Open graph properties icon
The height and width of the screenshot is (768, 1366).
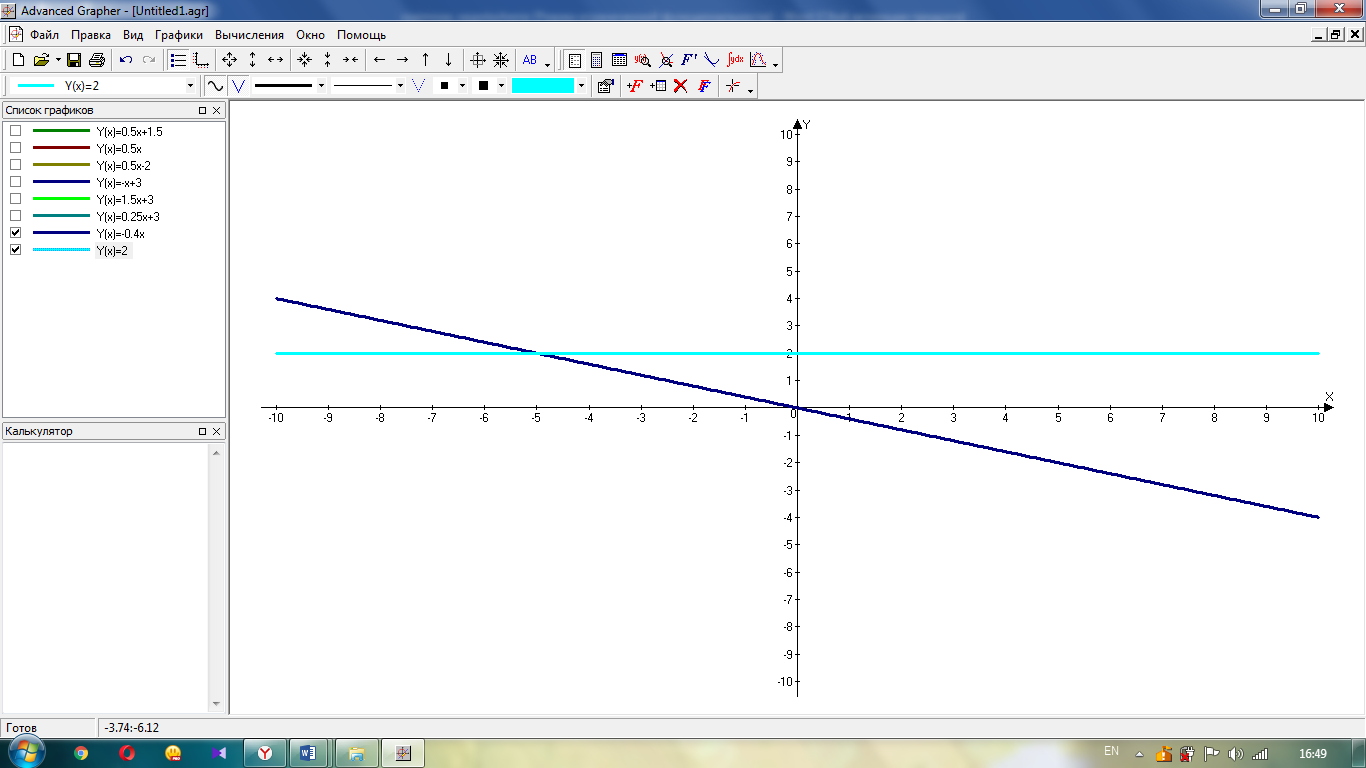[x=605, y=86]
